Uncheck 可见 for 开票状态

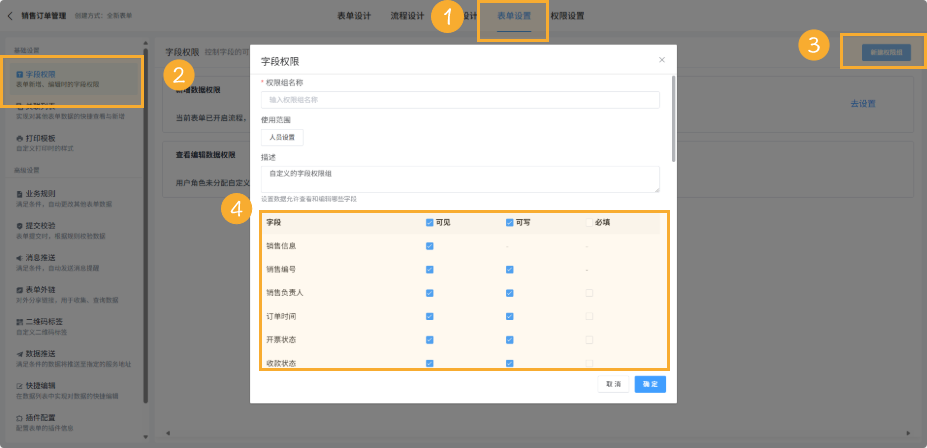pyautogui.click(x=430, y=340)
